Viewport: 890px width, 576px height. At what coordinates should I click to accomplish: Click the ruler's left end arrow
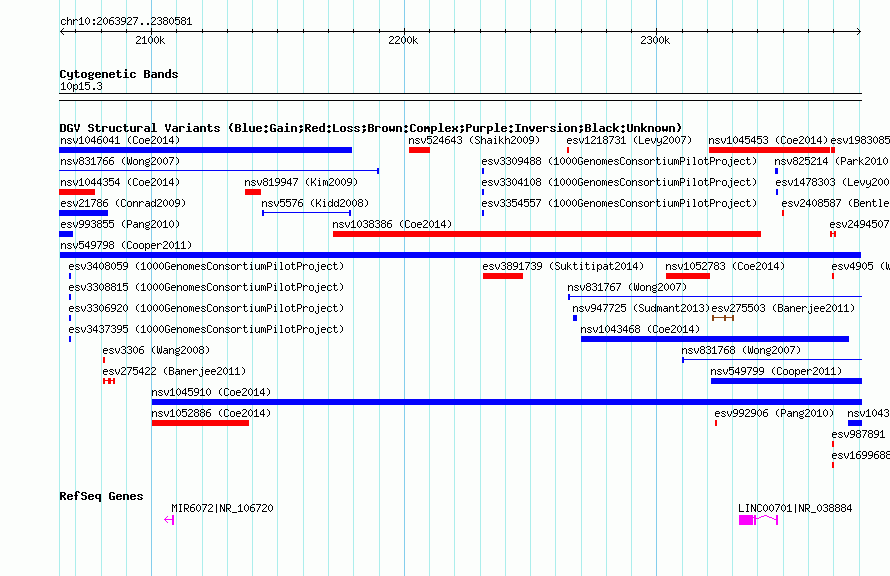tap(62, 32)
